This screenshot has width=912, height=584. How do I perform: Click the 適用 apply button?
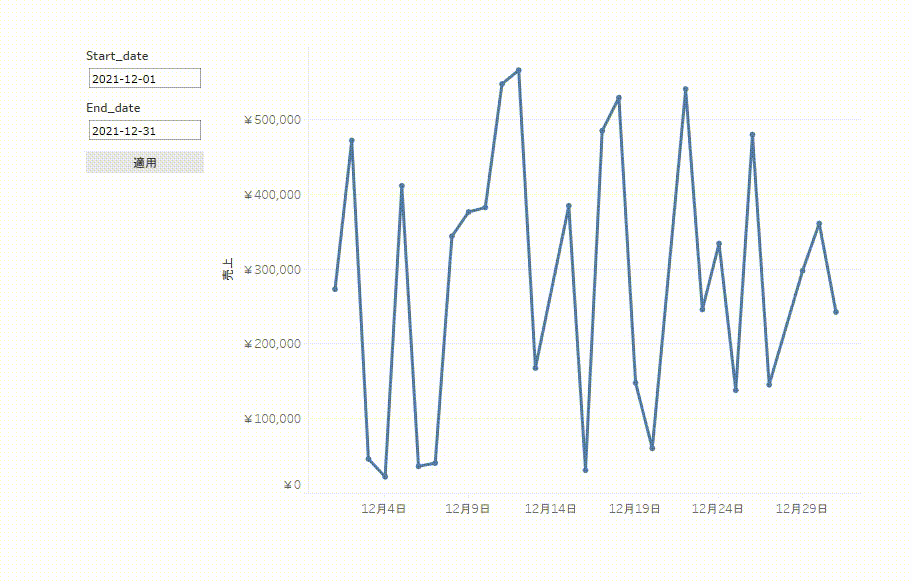tap(145, 162)
